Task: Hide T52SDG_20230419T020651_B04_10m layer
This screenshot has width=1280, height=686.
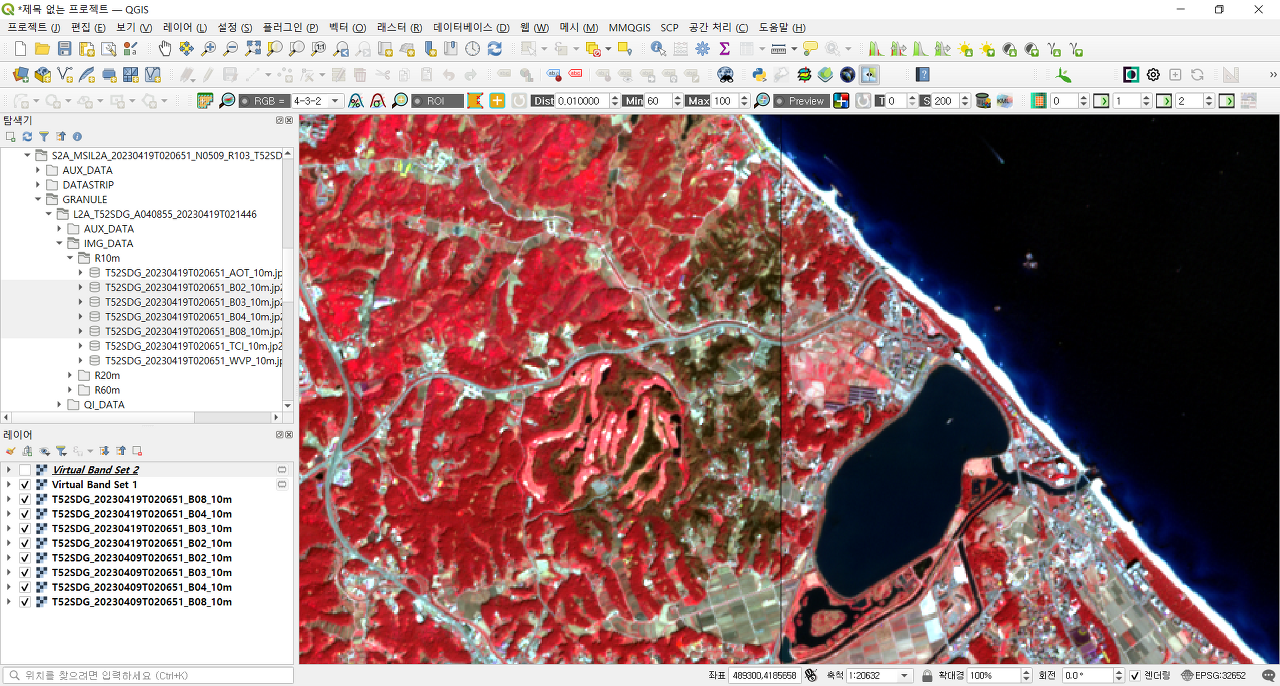Action: 25,514
